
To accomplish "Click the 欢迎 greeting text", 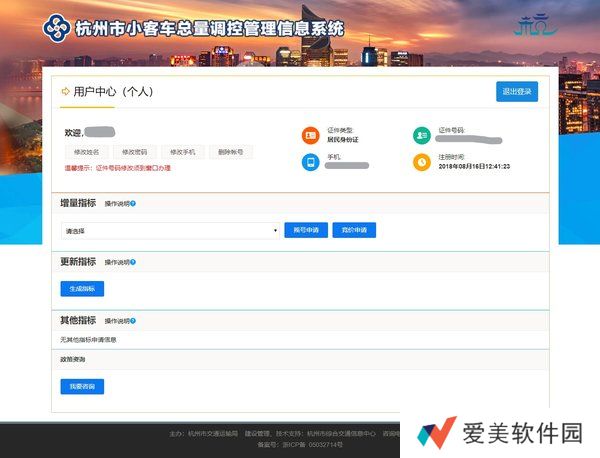I will 73,133.
